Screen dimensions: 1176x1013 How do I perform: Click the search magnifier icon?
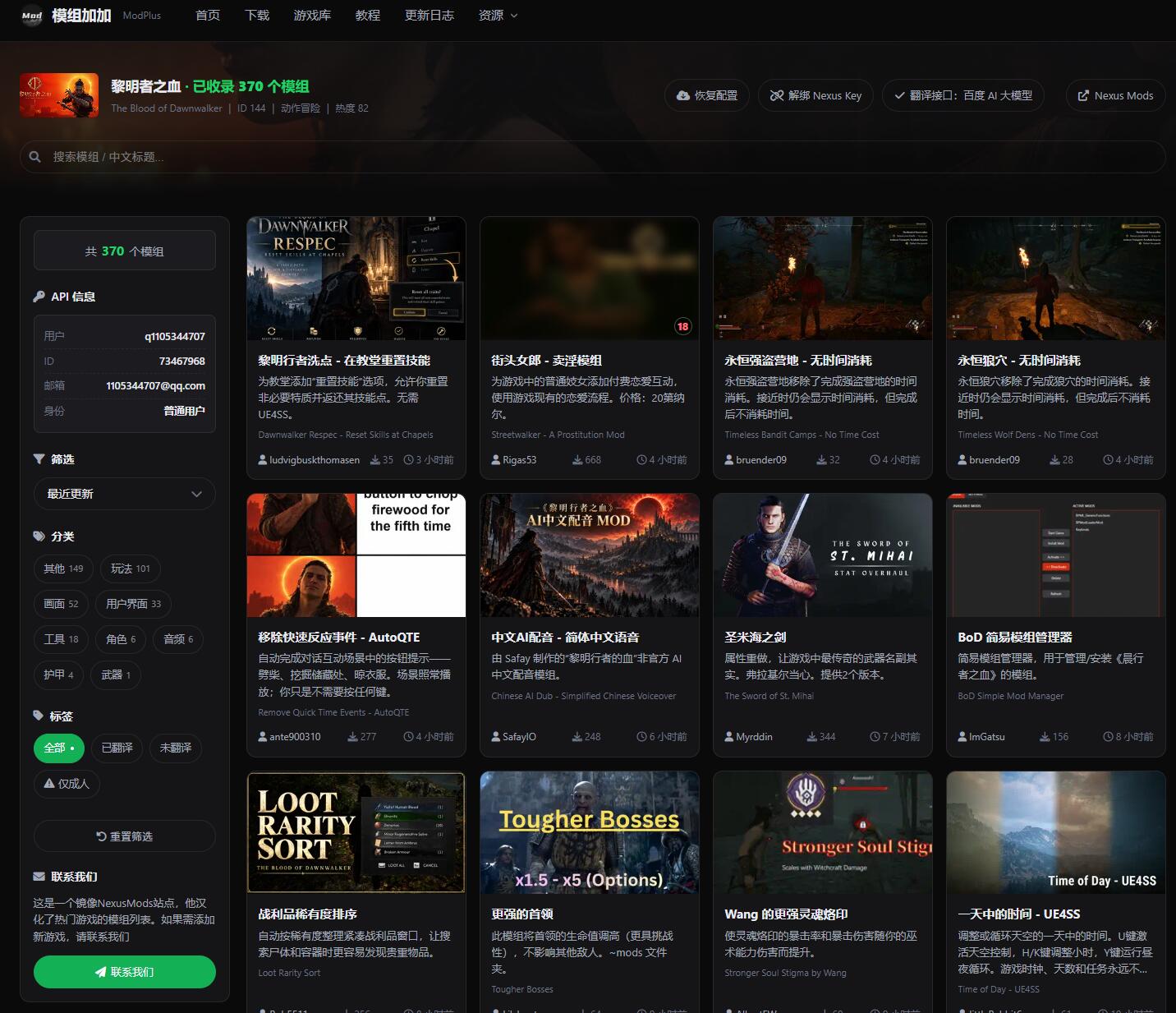35,156
